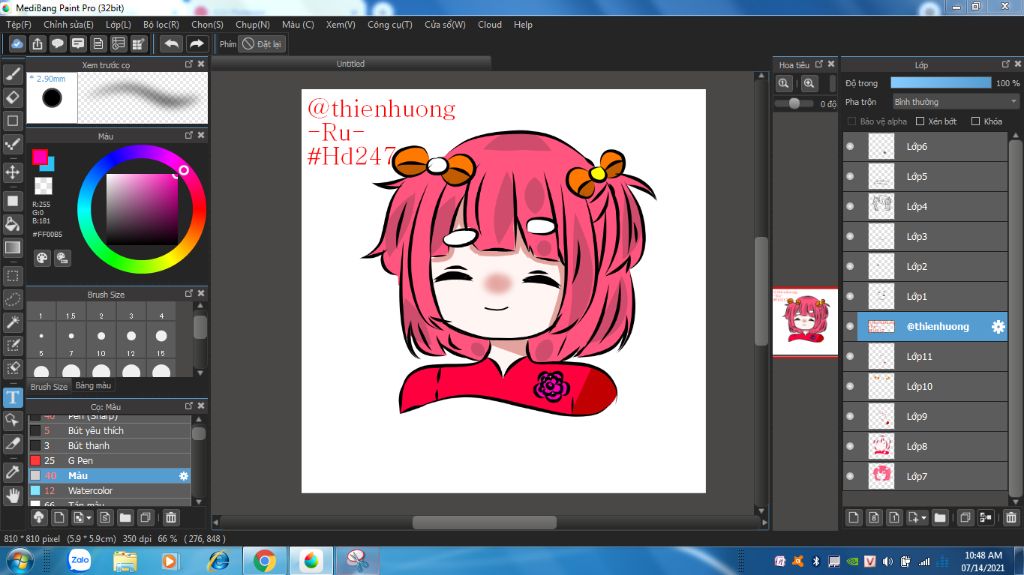Click the Redo arrow in the toolbar
Viewport: 1024px width, 575px height.
(x=196, y=44)
